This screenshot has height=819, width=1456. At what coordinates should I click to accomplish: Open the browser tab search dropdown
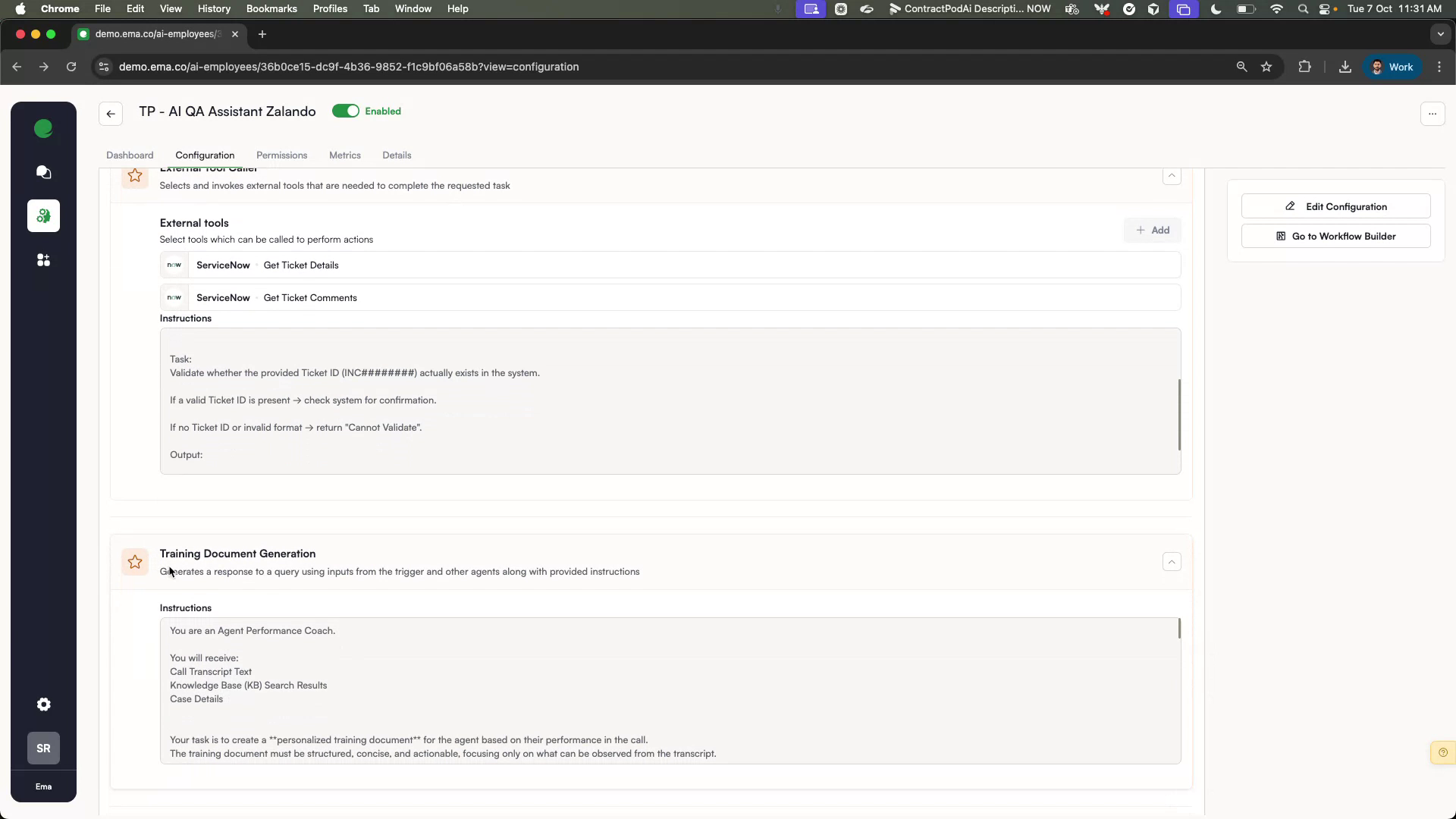[x=1441, y=34]
